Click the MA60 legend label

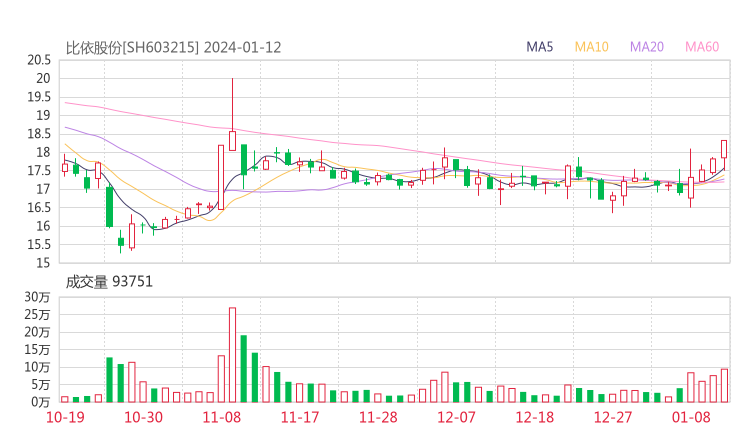click(x=702, y=47)
